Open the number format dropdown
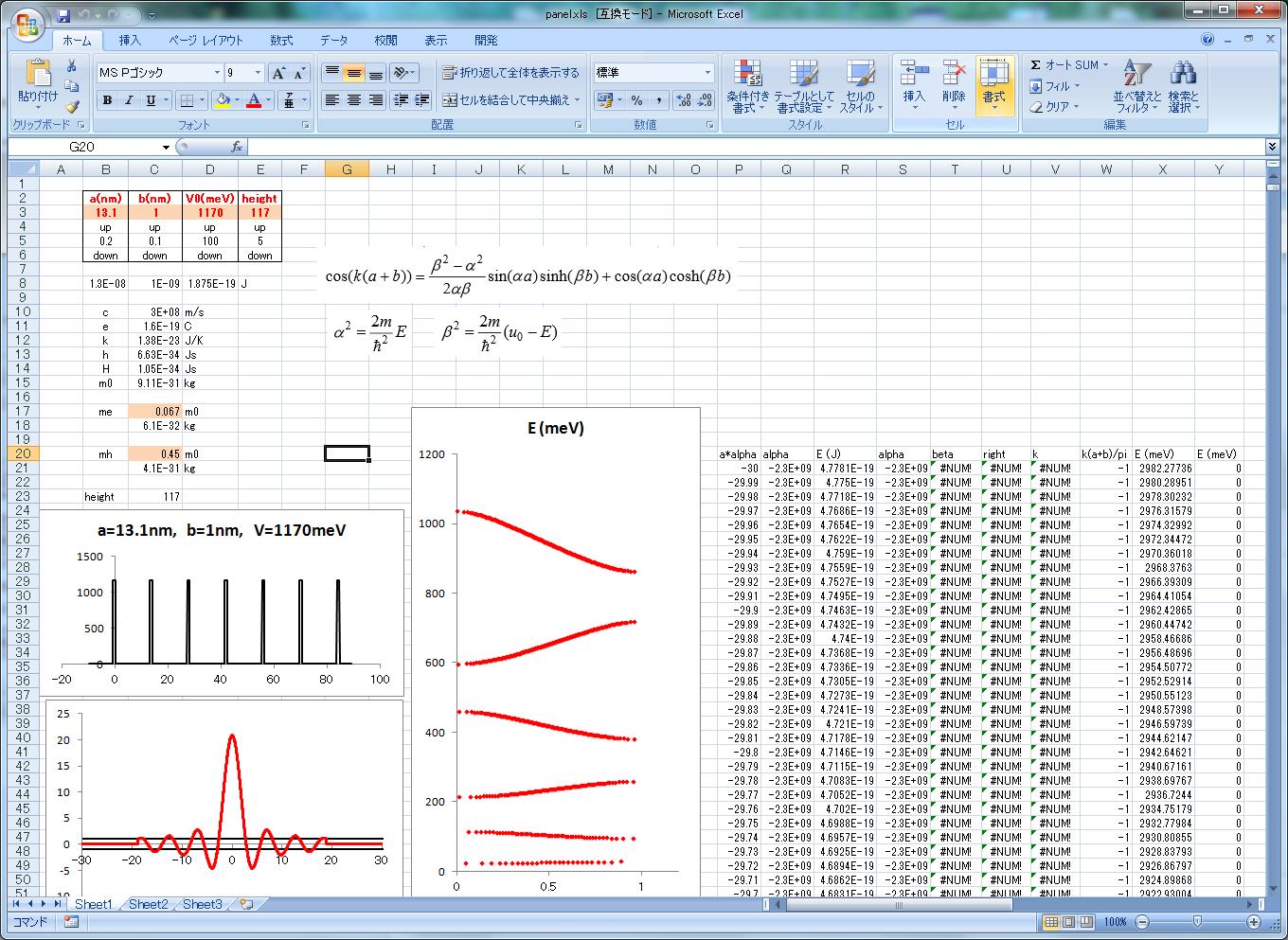 (707, 73)
